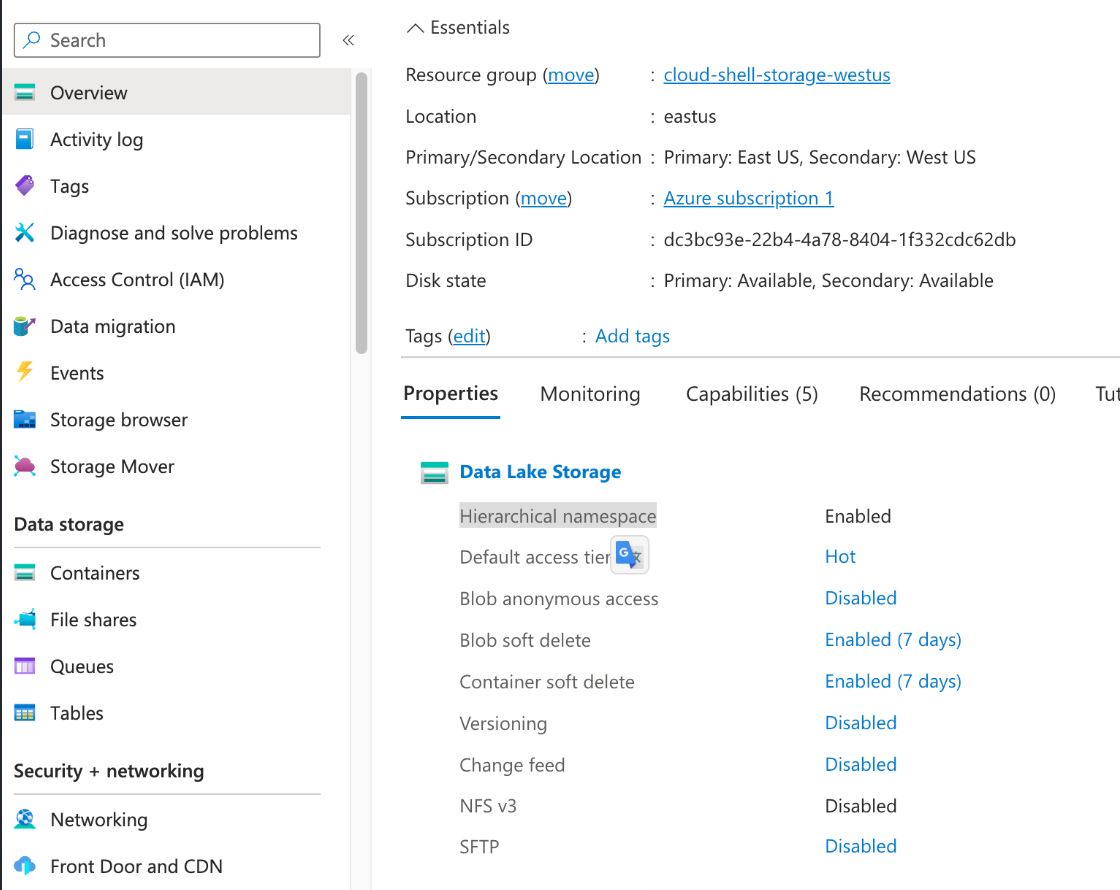Open Blob soft delete Enabled (7 days) setting
Image resolution: width=1120 pixels, height=890 pixels.
892,640
